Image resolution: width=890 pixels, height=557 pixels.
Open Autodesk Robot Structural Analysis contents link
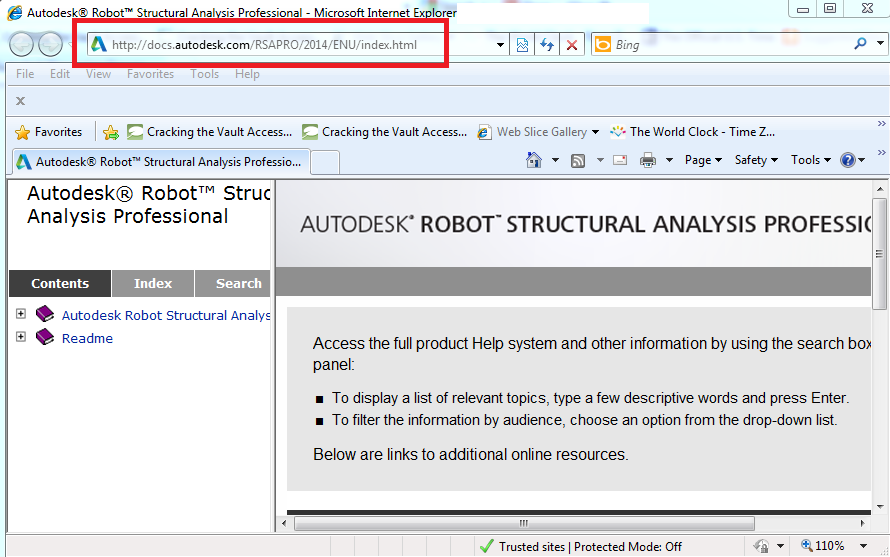pos(166,315)
